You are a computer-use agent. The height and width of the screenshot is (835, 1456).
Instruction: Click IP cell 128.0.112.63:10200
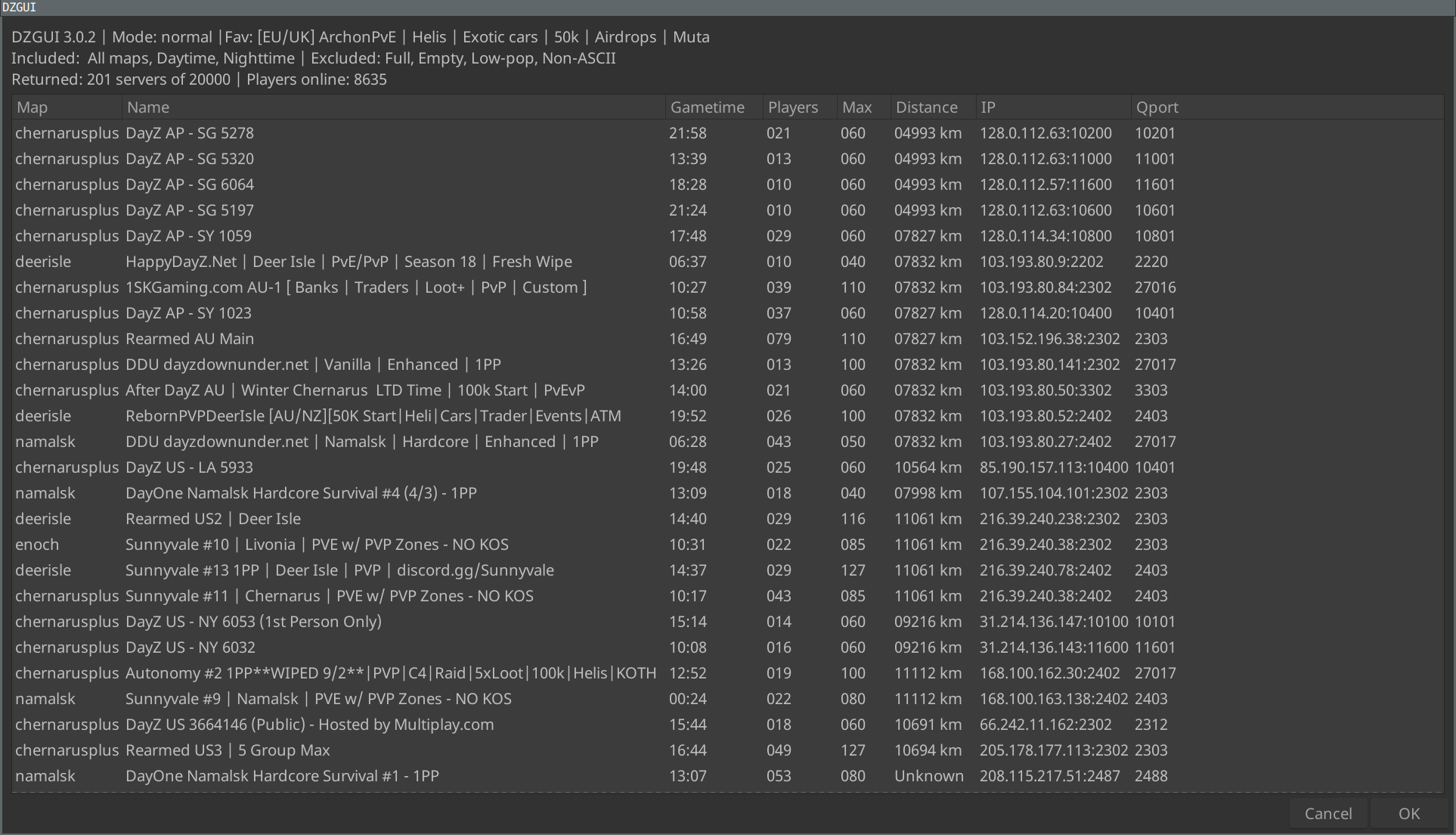pos(1046,133)
